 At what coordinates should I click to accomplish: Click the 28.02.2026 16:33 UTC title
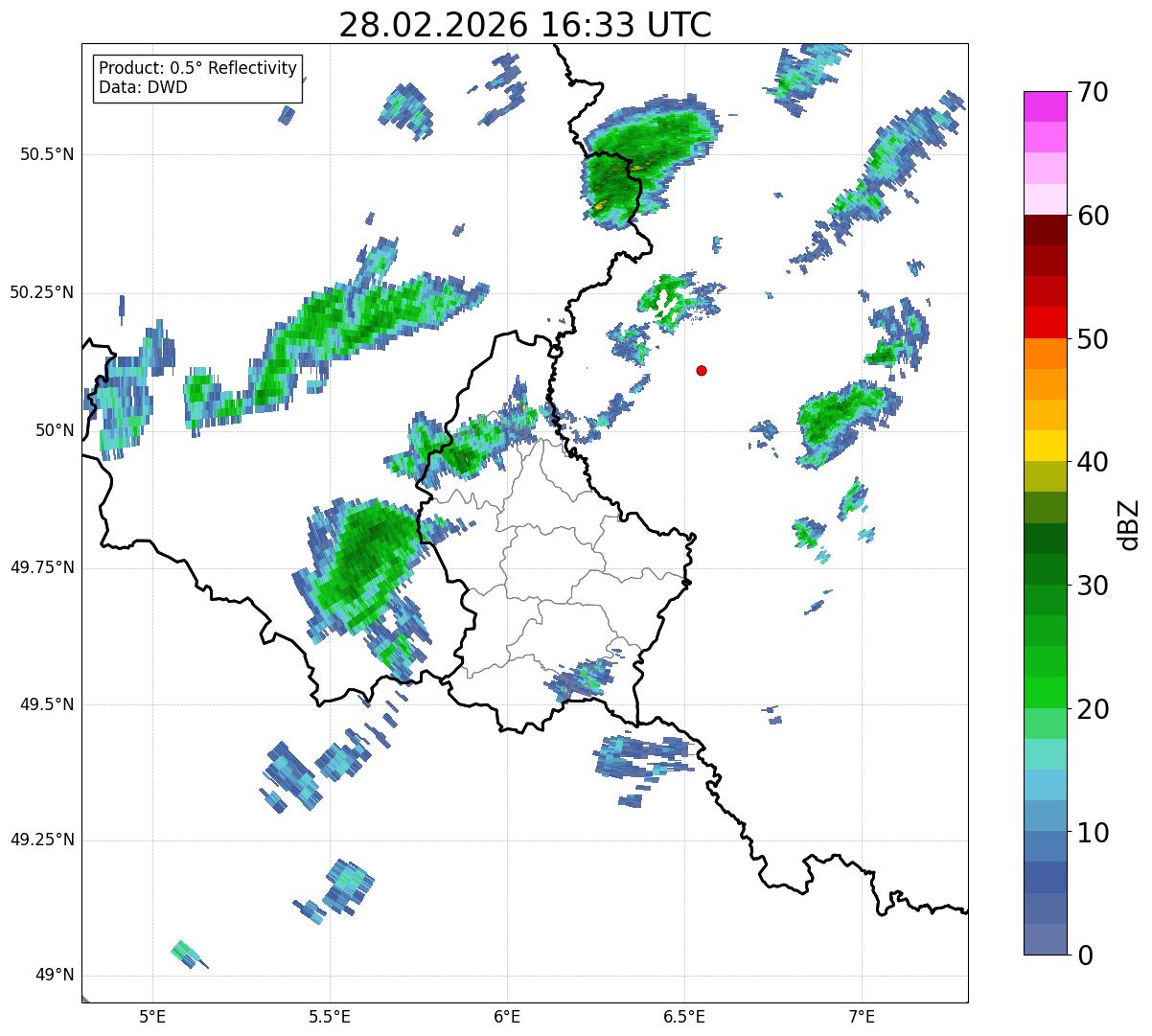pyautogui.click(x=525, y=25)
